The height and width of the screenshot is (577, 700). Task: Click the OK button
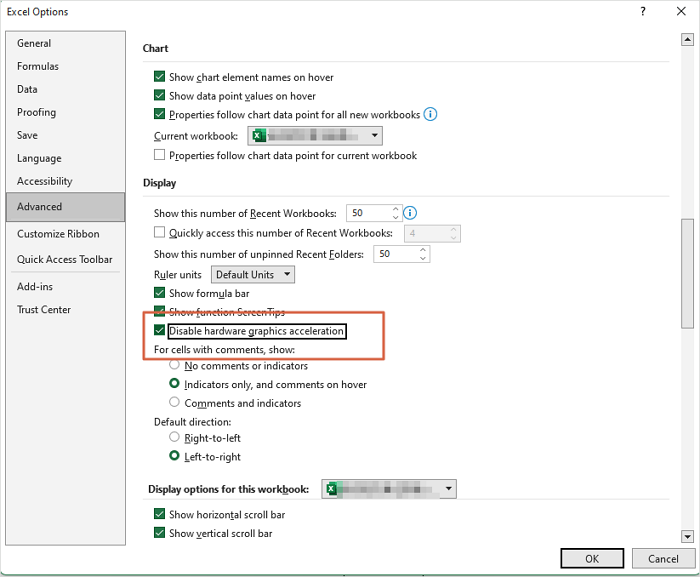point(592,559)
